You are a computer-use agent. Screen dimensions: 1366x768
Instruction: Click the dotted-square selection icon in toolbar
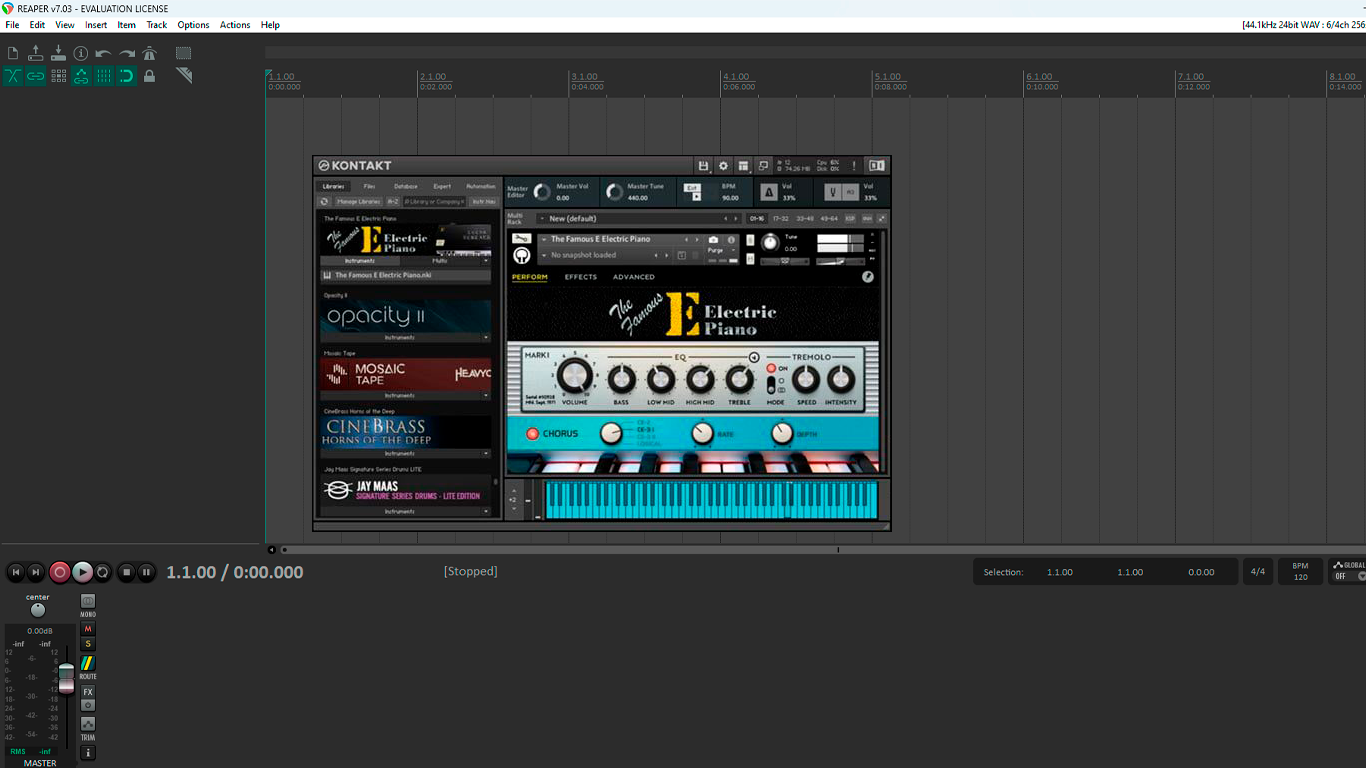pos(183,53)
